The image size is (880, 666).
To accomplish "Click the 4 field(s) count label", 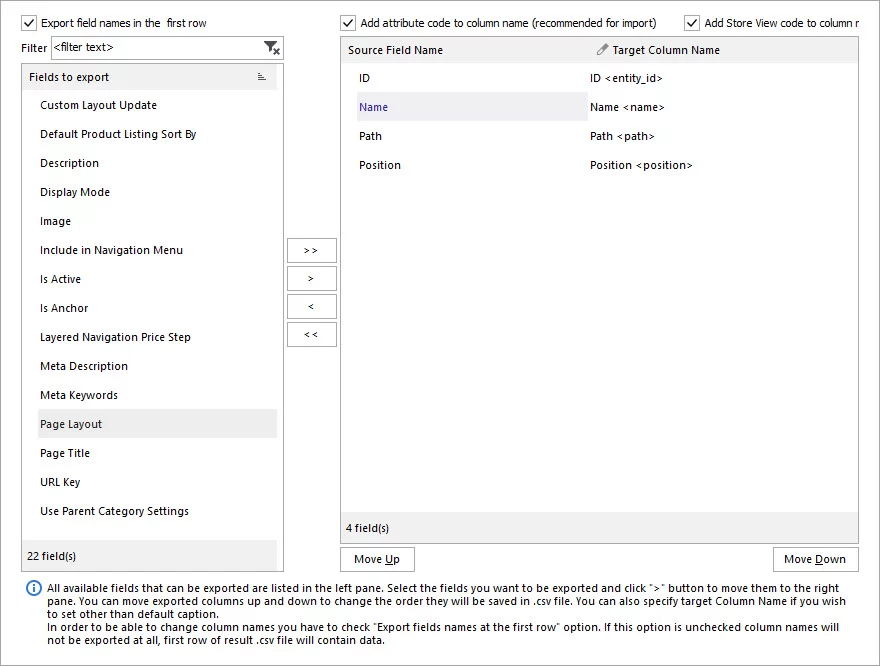I will tap(368, 528).
